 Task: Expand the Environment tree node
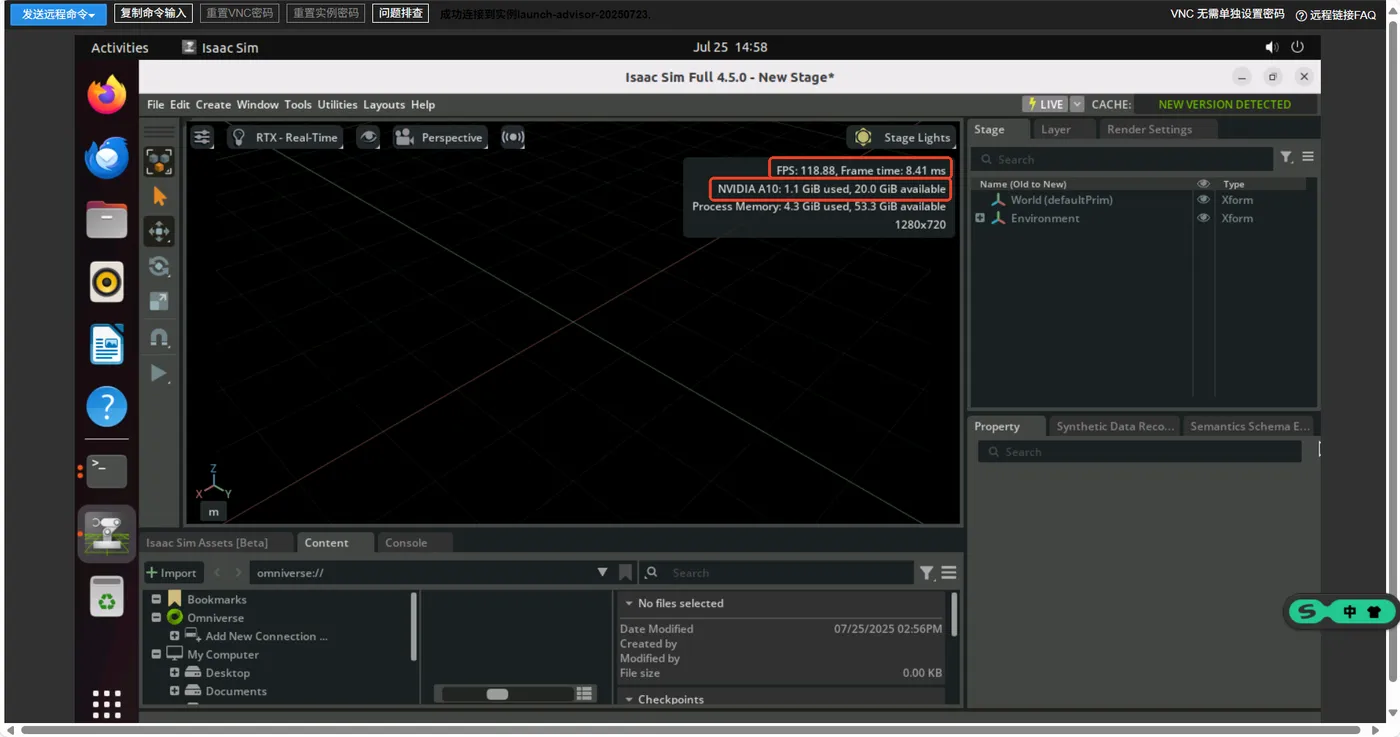tap(980, 218)
